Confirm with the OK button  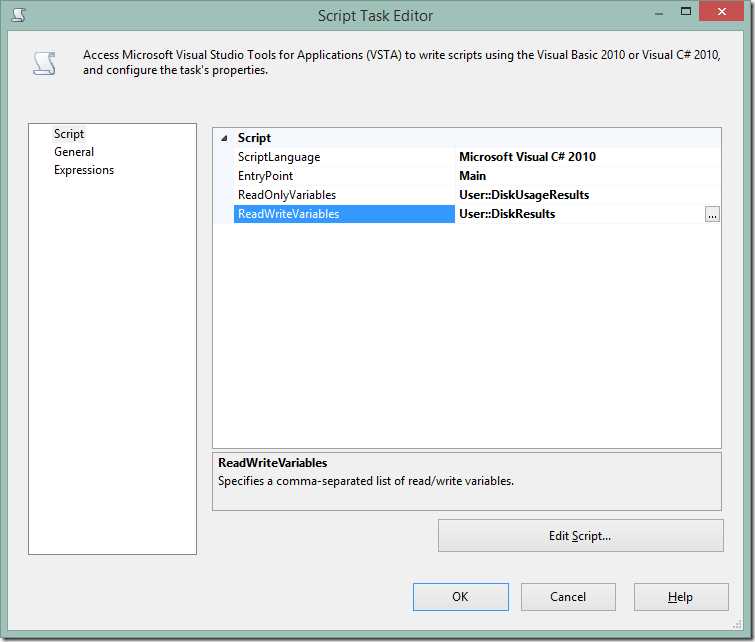click(460, 597)
